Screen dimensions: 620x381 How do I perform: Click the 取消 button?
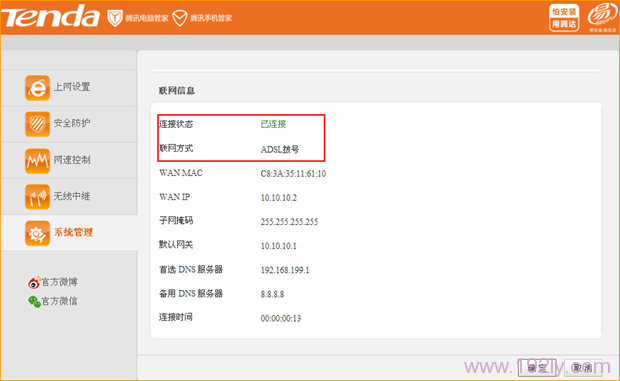583,368
